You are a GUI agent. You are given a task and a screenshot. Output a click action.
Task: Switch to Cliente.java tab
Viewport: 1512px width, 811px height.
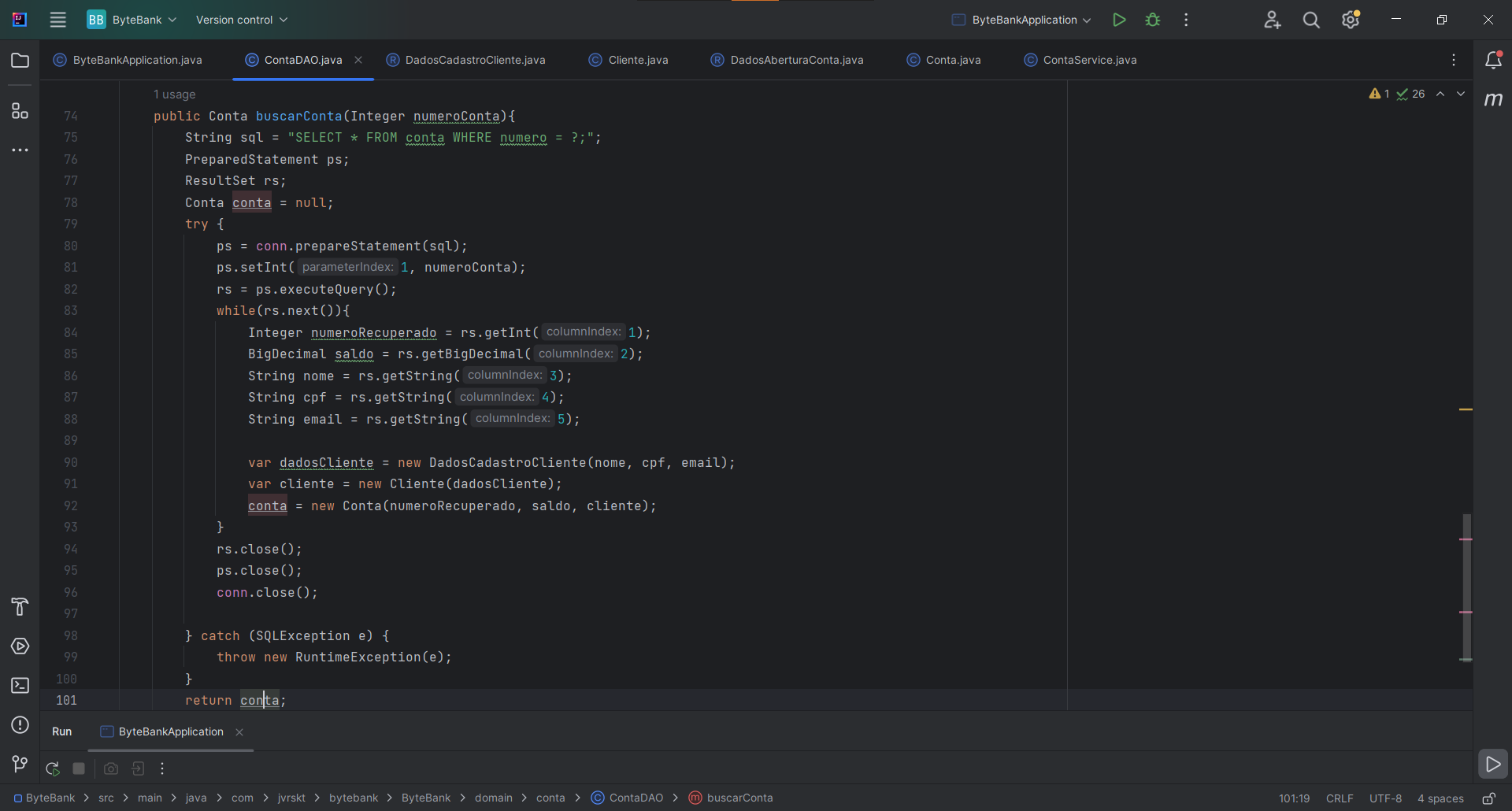pos(628,60)
